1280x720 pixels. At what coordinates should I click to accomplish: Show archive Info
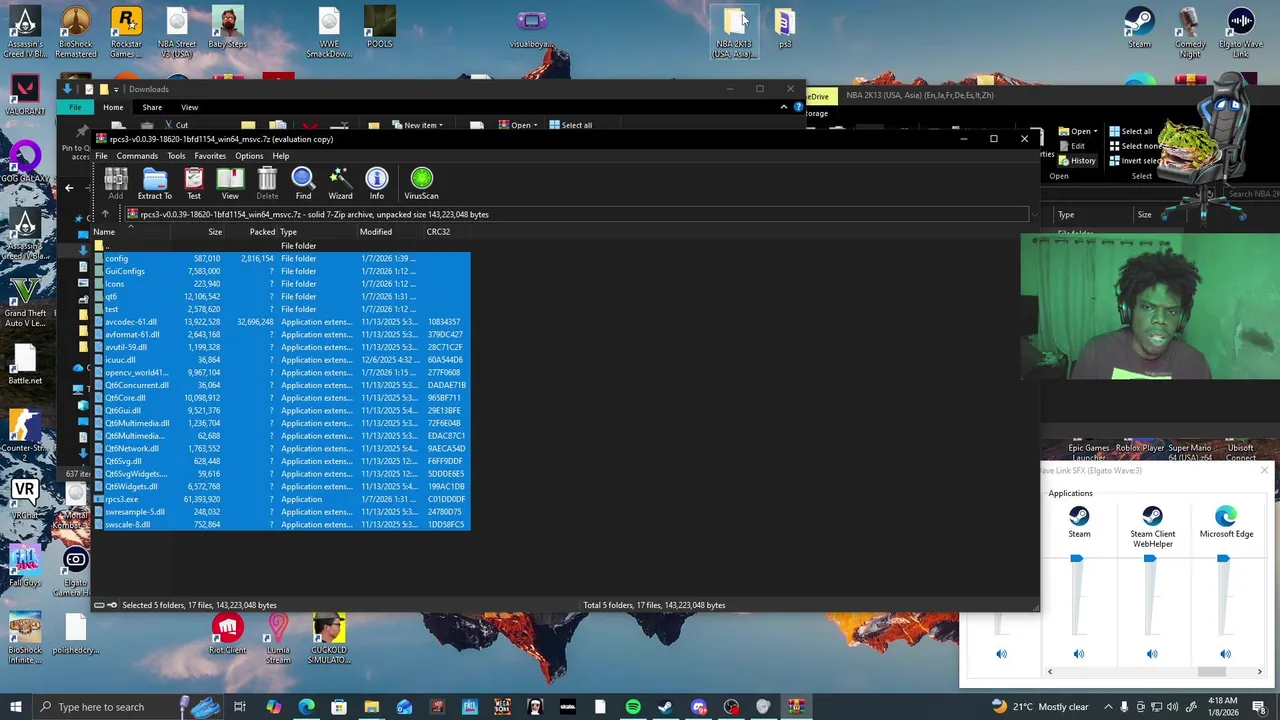tap(377, 183)
